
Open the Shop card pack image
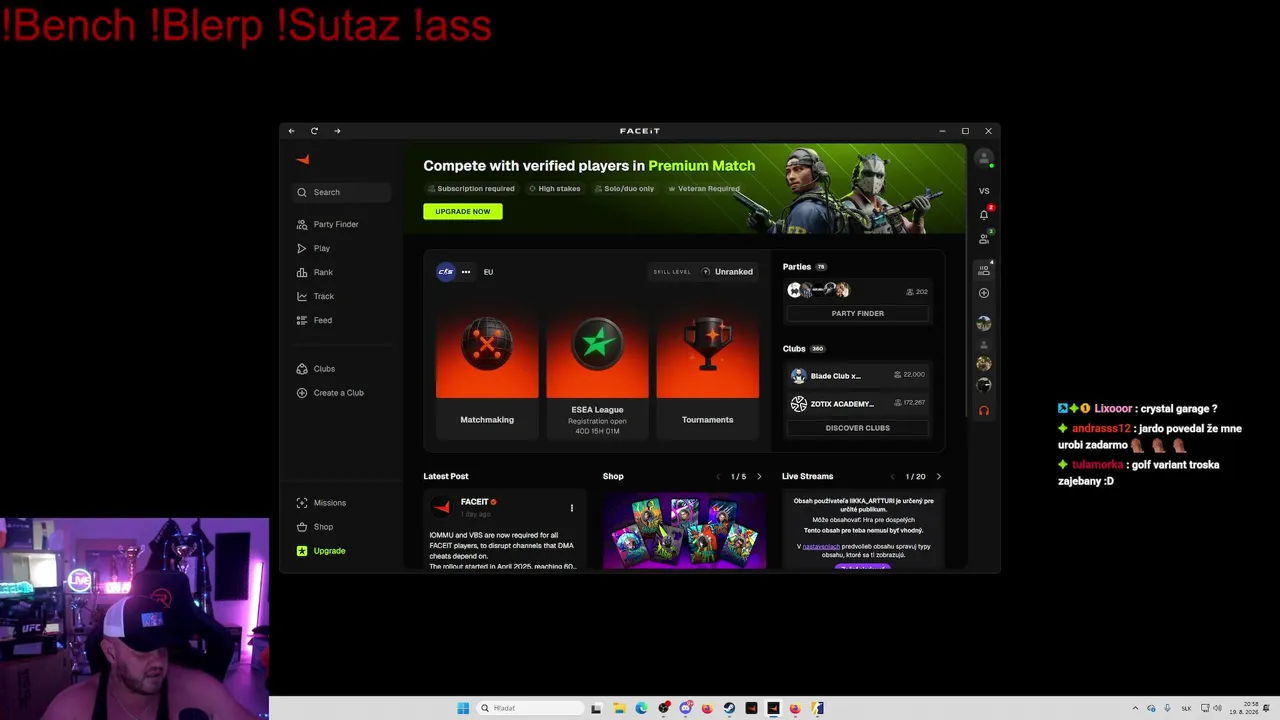click(x=684, y=531)
